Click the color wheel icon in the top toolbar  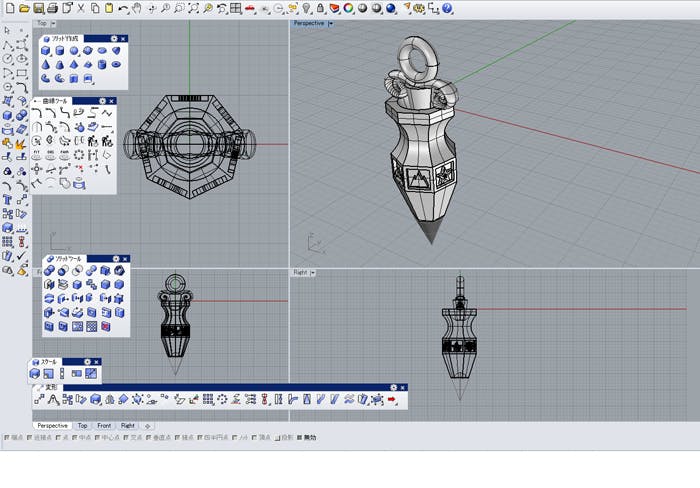pos(348,8)
